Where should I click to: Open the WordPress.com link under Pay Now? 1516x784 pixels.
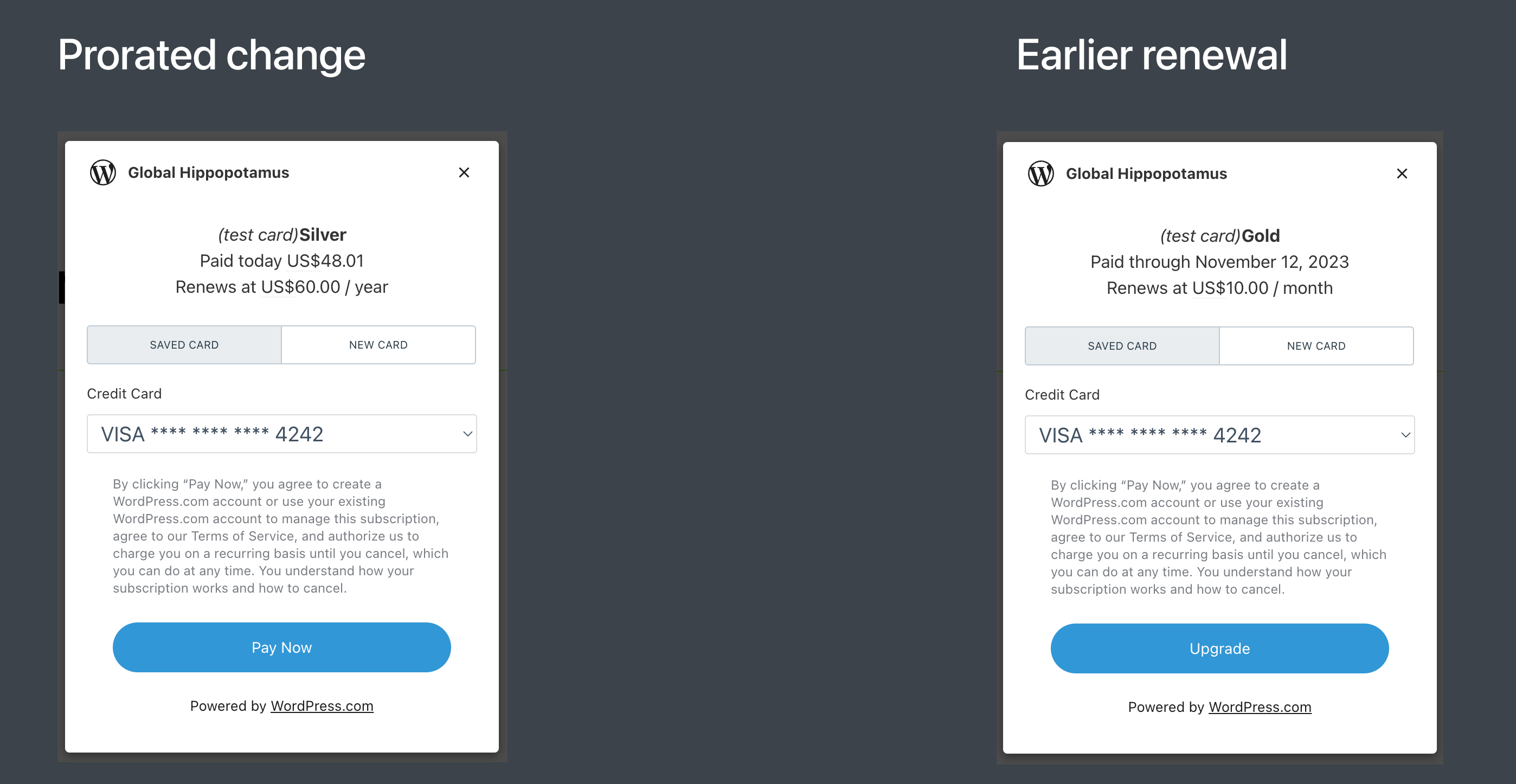click(322, 706)
